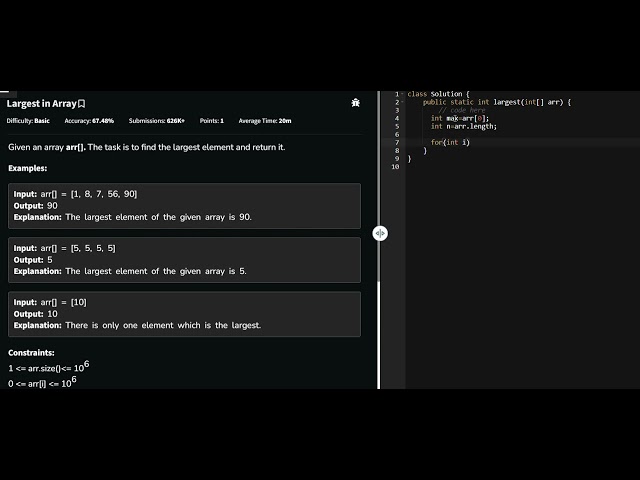
Task: Click the bug report icon
Action: coord(356,103)
